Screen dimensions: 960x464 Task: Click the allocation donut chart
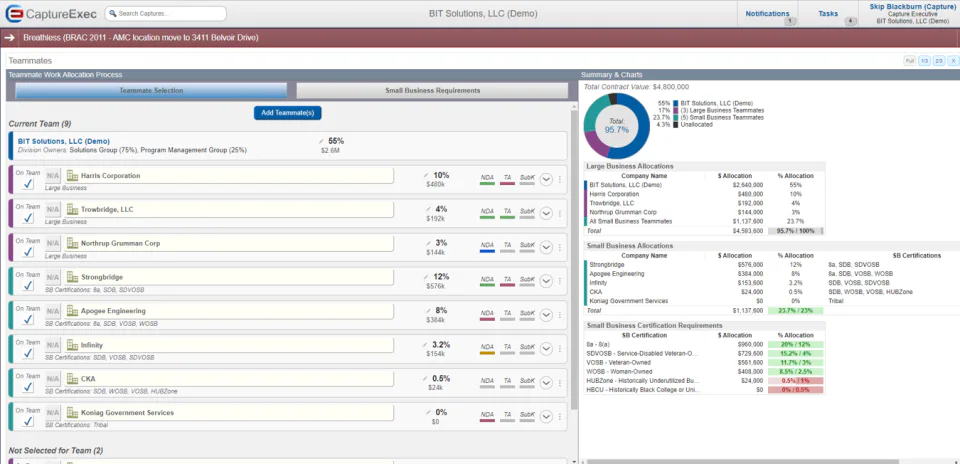click(617, 125)
